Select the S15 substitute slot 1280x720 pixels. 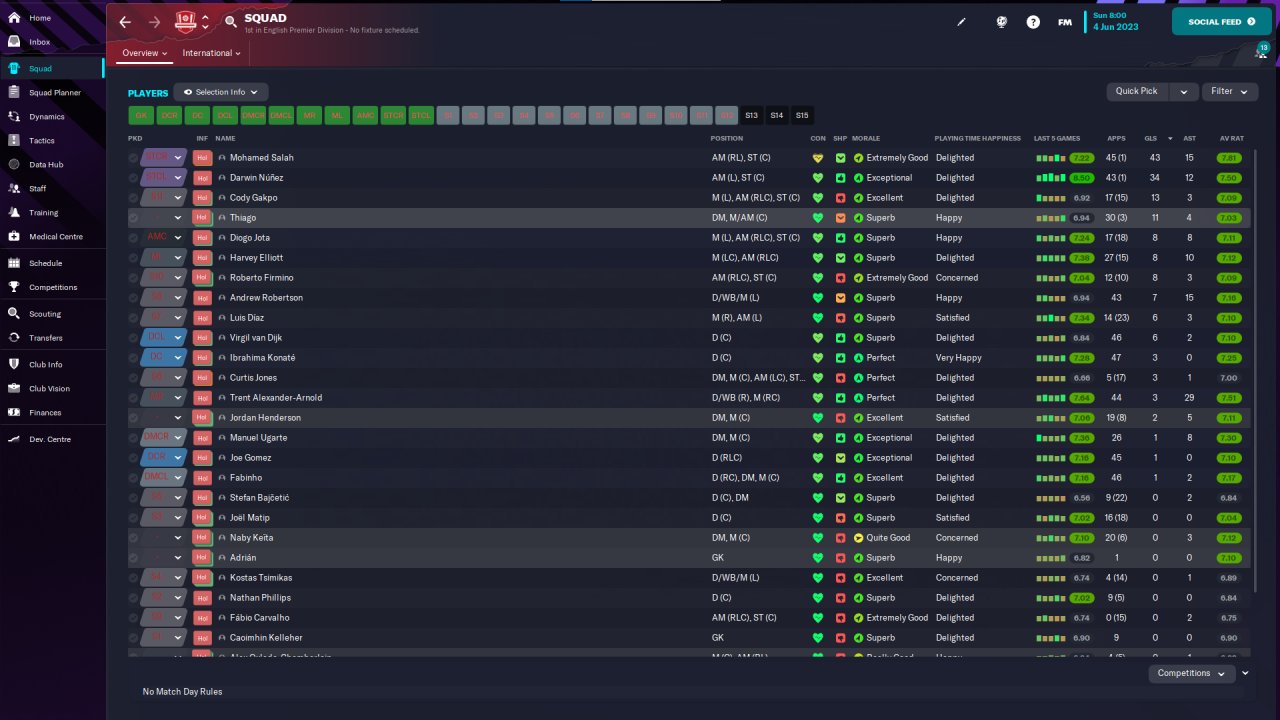(x=802, y=115)
